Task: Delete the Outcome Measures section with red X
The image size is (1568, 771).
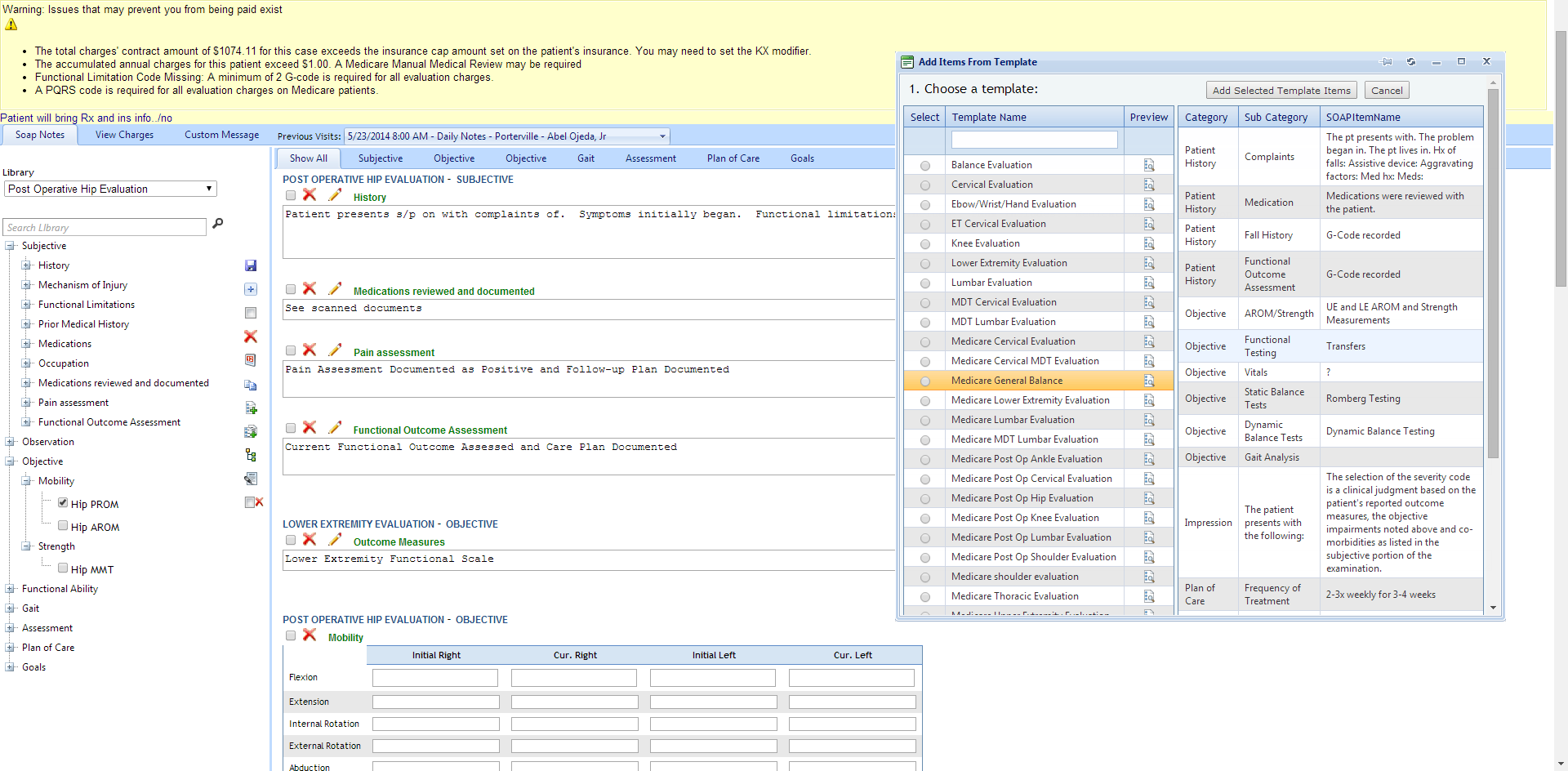Action: (310, 539)
